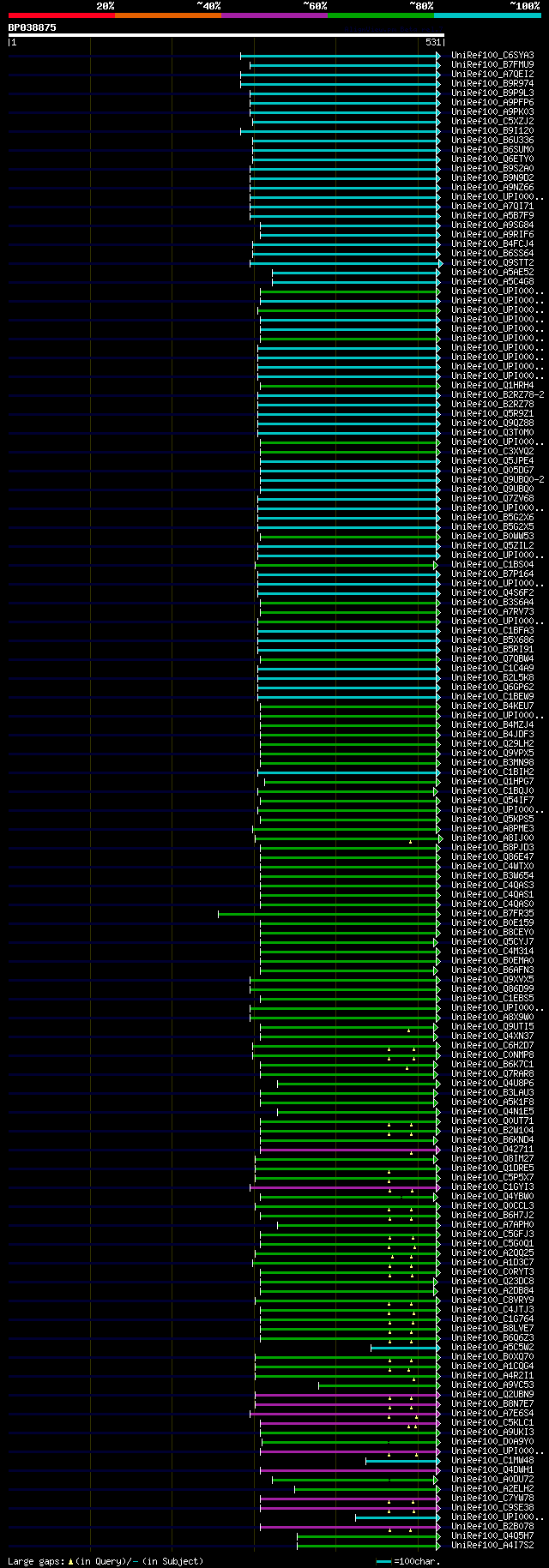Image resolution: width=549 pixels, height=1568 pixels.
Task: Click the UniRef100_B2B078 label
Action: tap(492, 1527)
